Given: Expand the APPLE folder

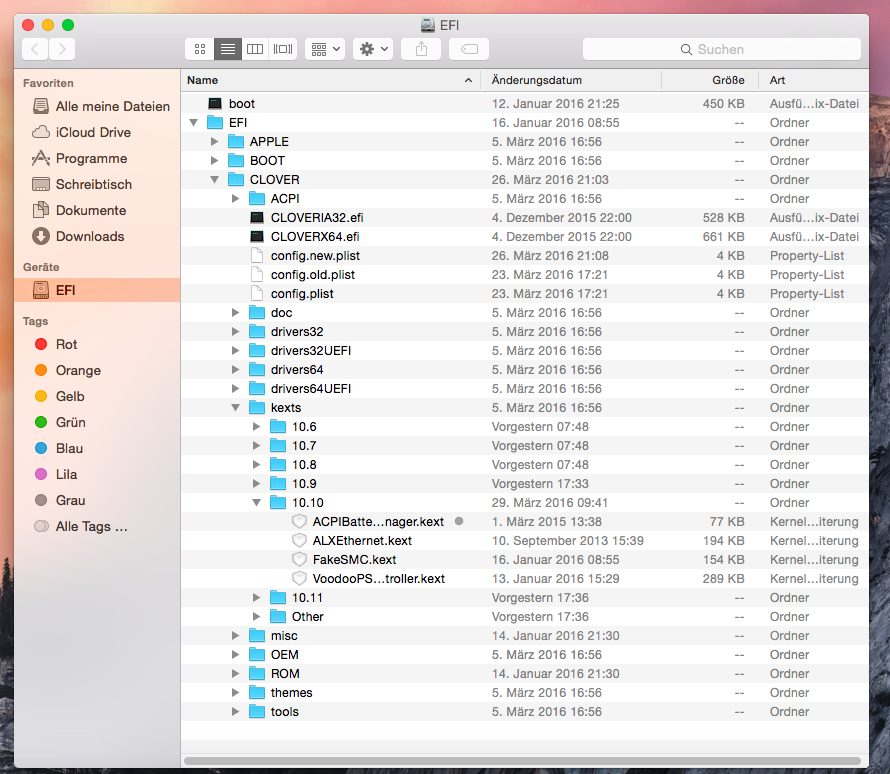Looking at the screenshot, I should click(x=215, y=142).
